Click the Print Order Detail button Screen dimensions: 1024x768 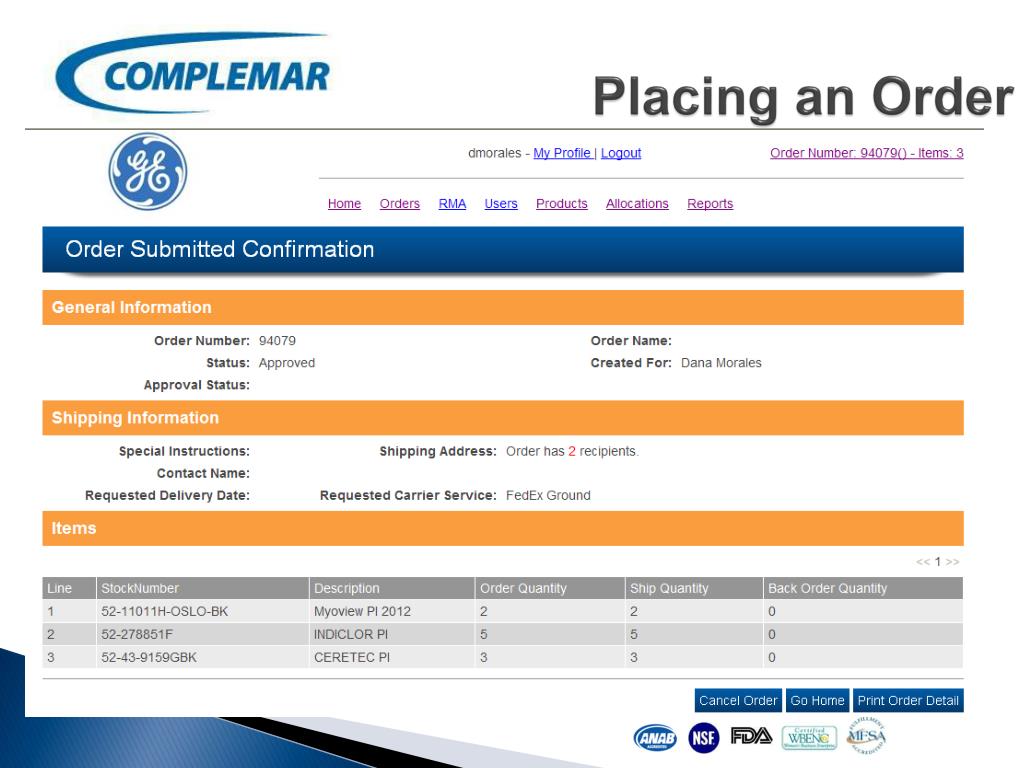point(908,701)
